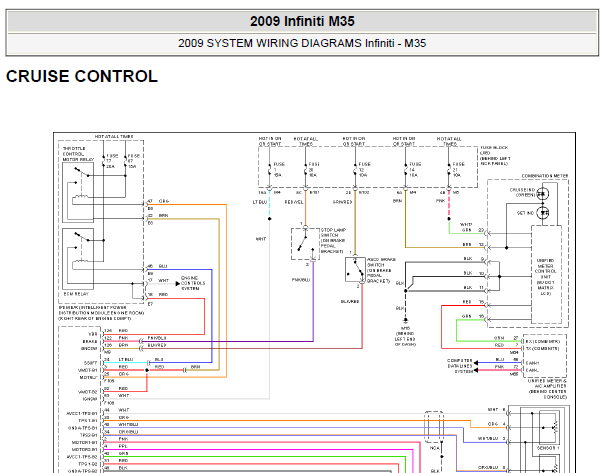
Task: Click the FUSE BLOCK (J/B) label
Action: [495, 156]
